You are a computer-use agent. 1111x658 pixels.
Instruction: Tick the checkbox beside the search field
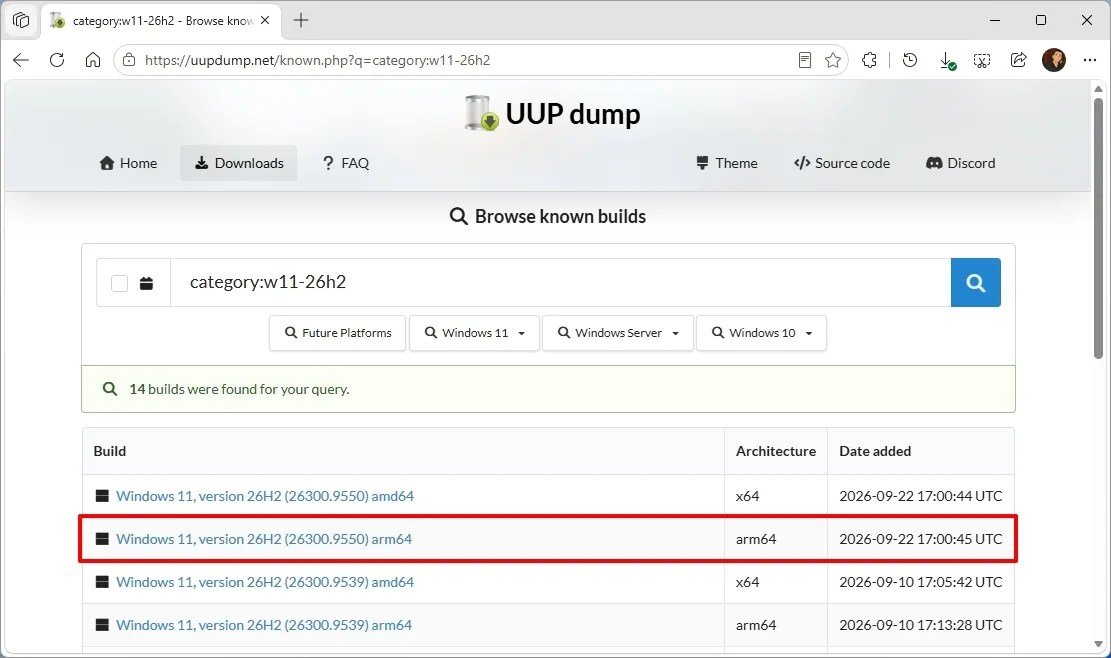pyautogui.click(x=119, y=283)
